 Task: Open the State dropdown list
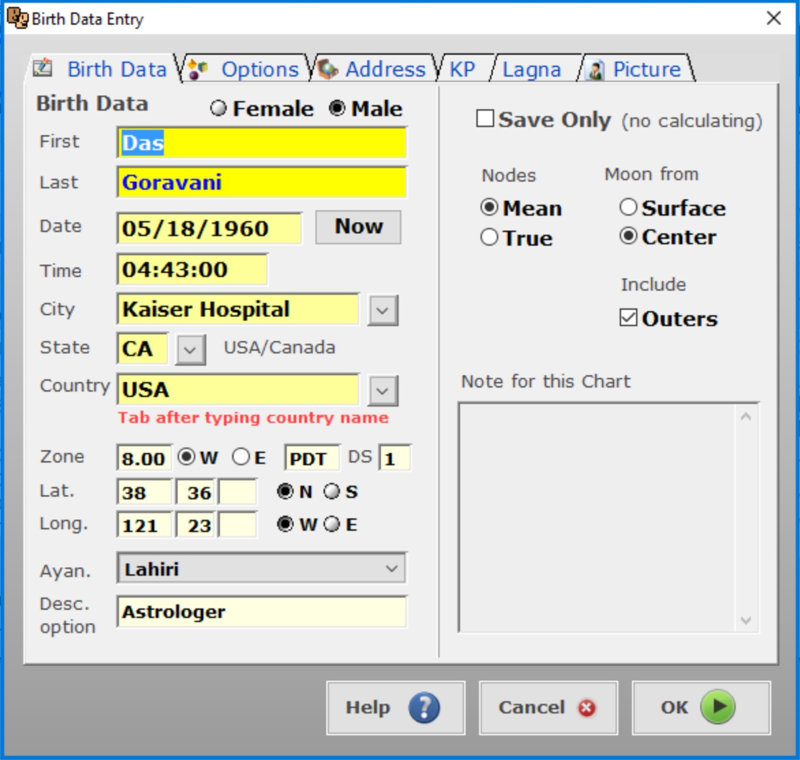click(191, 349)
